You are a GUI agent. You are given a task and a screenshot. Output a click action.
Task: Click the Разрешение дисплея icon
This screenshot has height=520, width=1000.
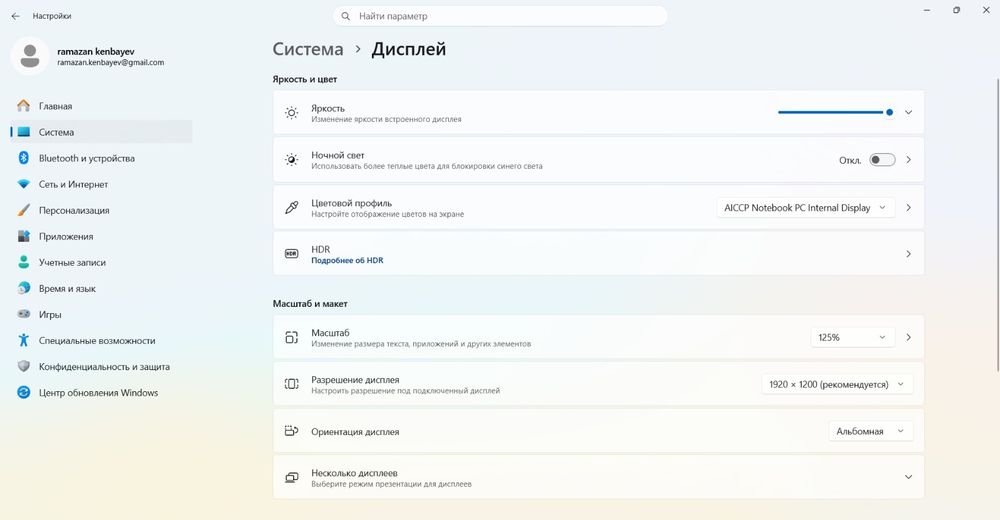tap(291, 384)
